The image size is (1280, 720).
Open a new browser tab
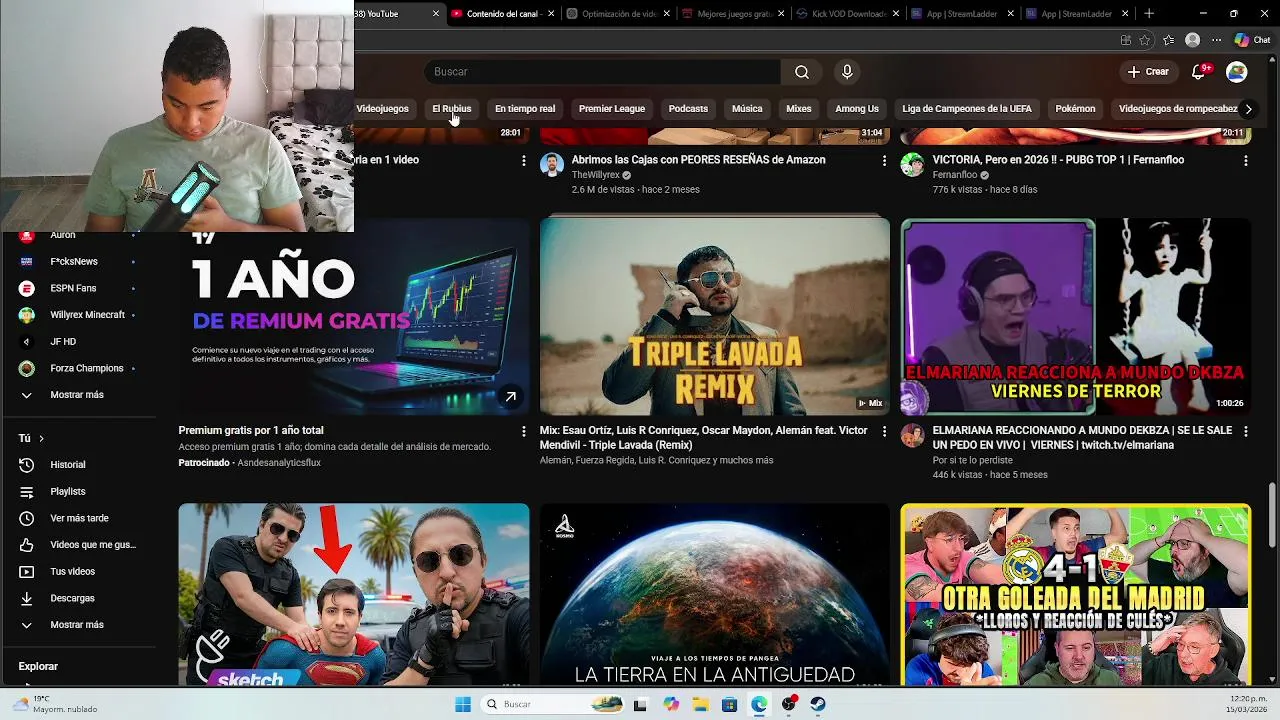point(1149,14)
